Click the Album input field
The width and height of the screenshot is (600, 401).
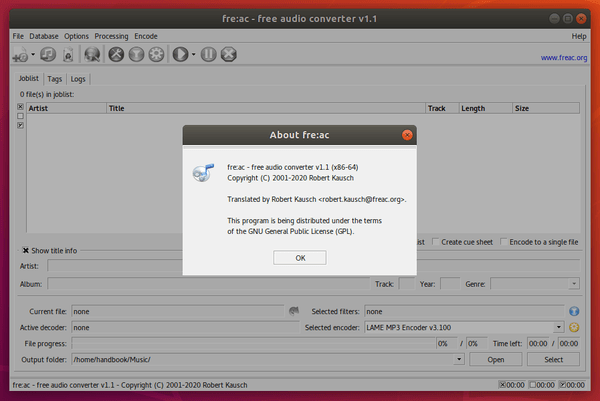click(x=209, y=284)
